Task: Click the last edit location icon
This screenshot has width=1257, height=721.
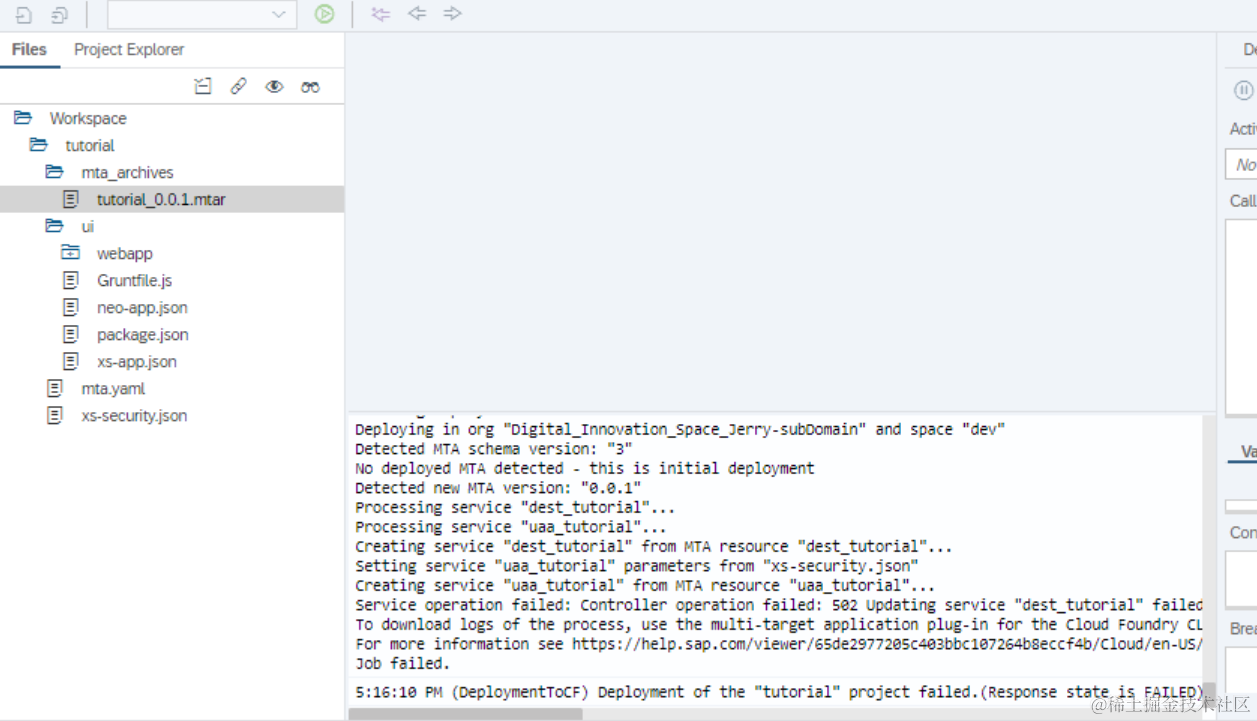Action: [380, 14]
